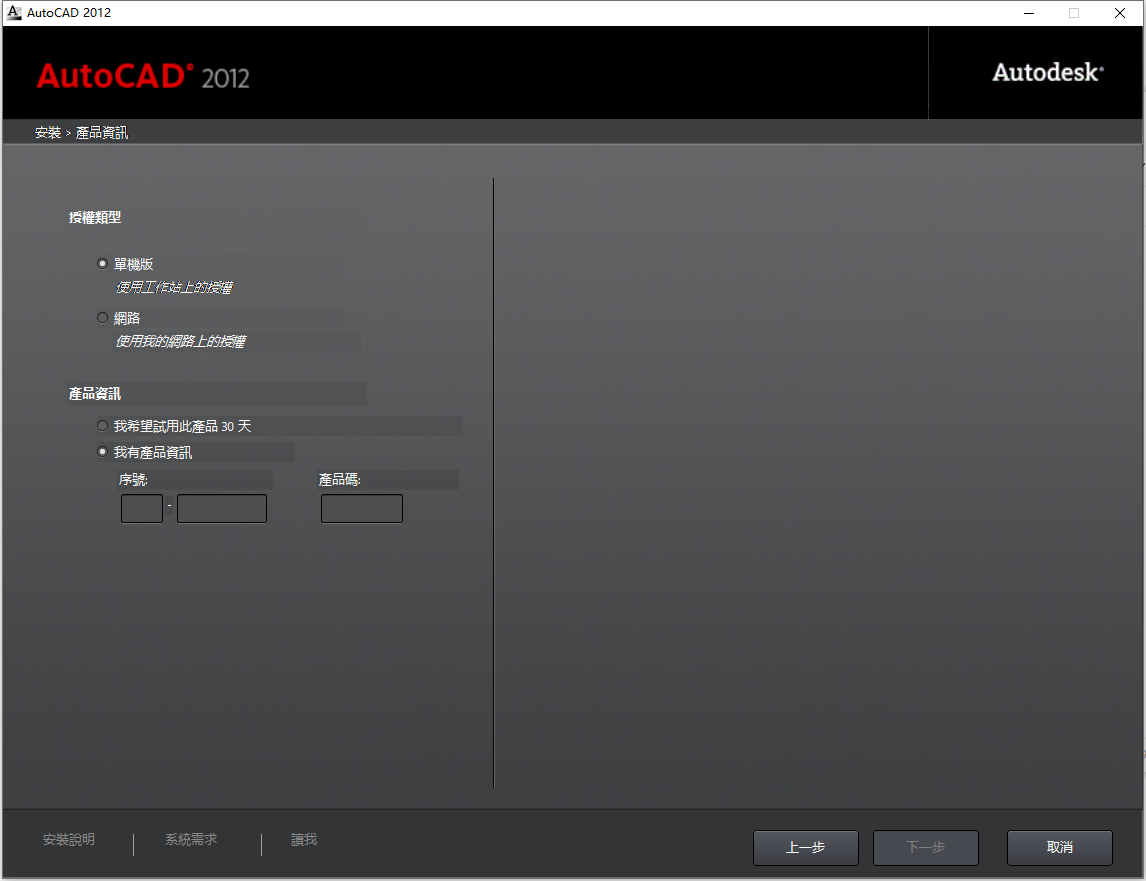
Task: Select 我希望試用此產品 30 天 trial option
Action: click(x=102, y=426)
